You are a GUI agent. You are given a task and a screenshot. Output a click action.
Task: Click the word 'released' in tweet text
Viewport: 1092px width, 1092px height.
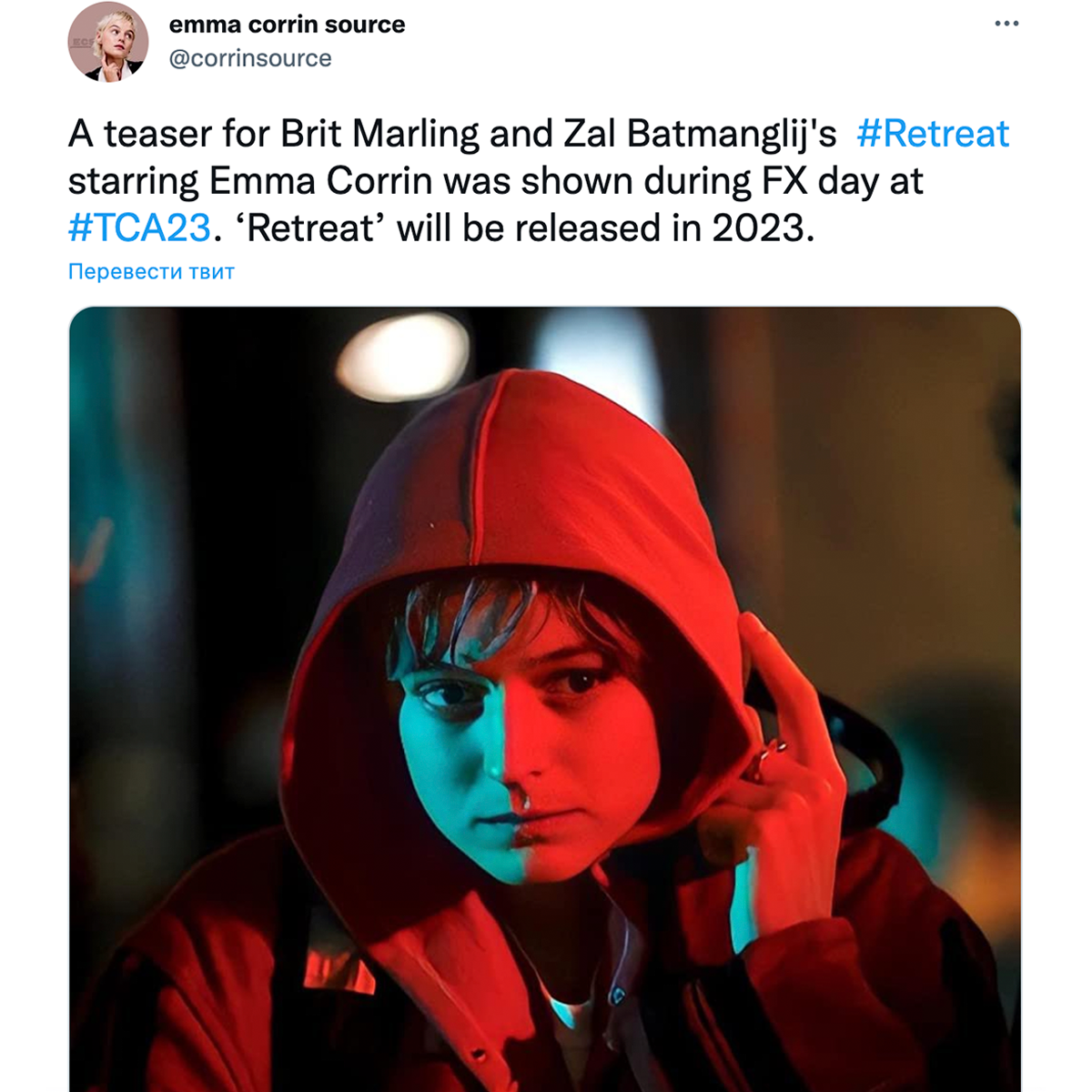(581, 227)
